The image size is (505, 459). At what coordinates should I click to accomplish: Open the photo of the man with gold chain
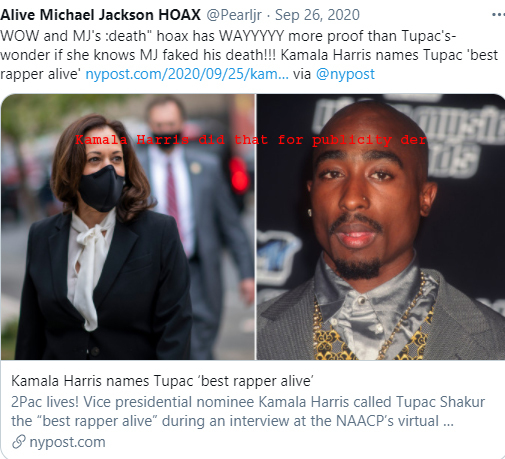coord(381,227)
